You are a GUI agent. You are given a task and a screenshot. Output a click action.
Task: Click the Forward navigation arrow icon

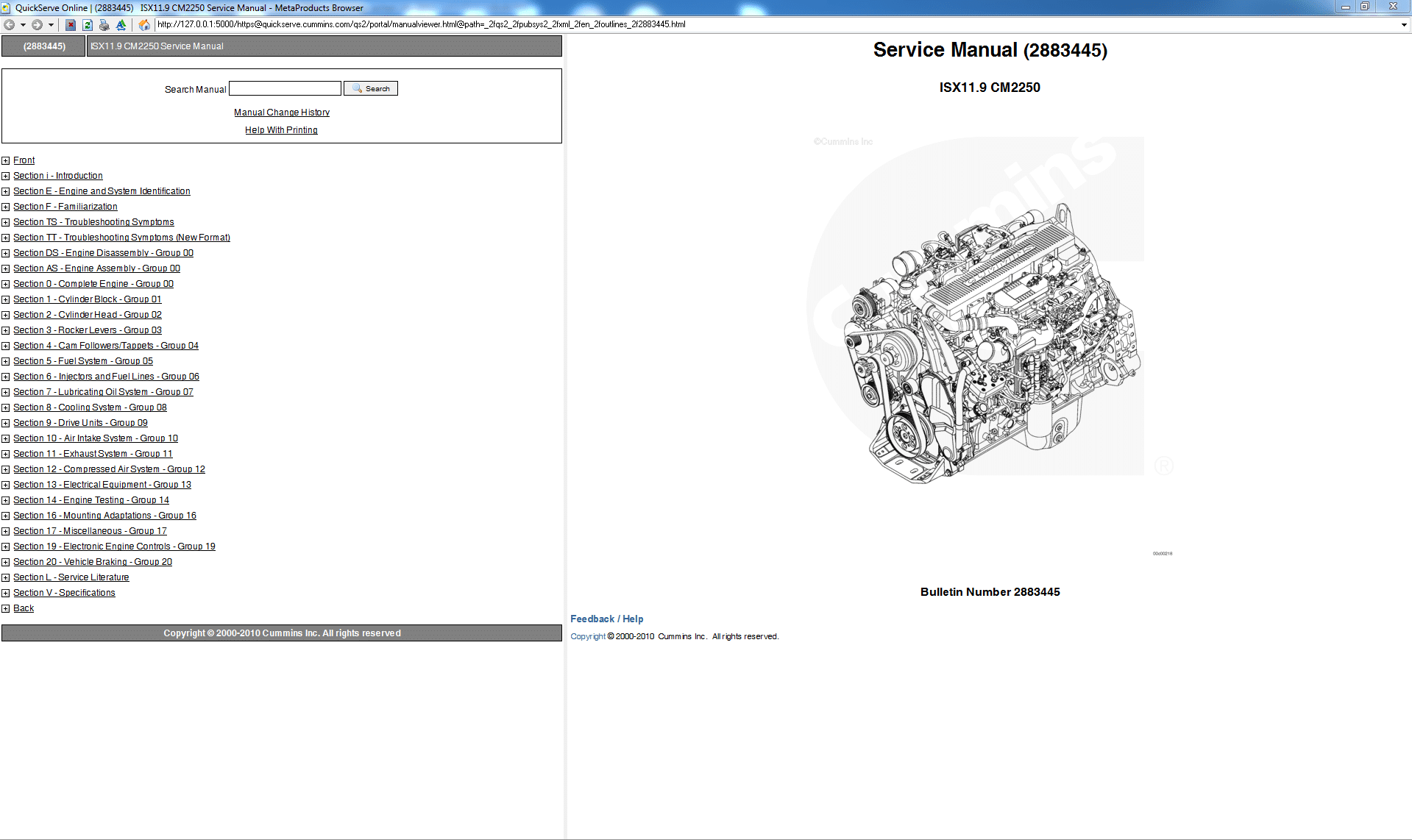pos(35,24)
